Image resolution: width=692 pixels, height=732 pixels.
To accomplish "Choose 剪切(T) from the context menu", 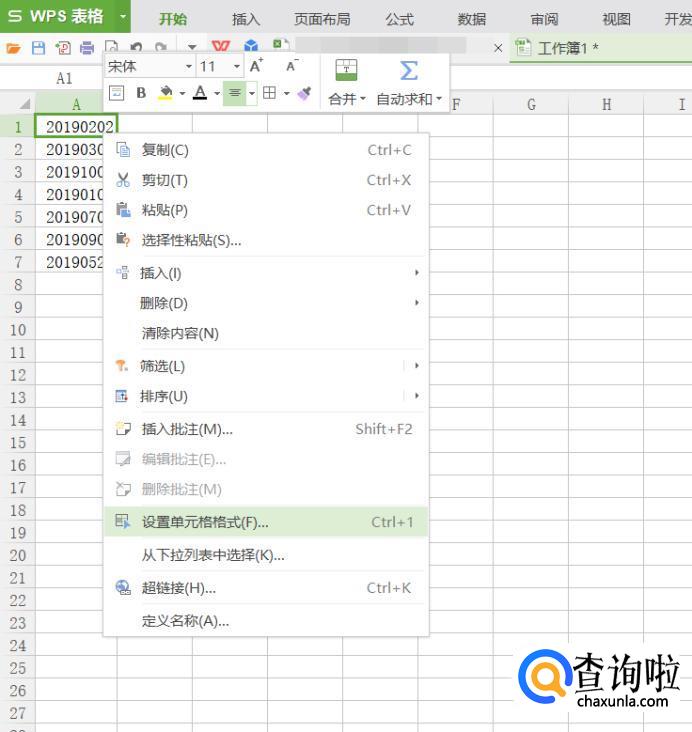I will click(x=266, y=180).
